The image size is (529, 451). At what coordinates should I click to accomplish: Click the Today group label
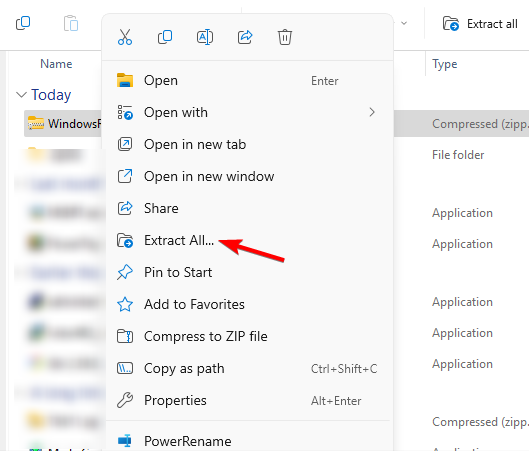(51, 95)
